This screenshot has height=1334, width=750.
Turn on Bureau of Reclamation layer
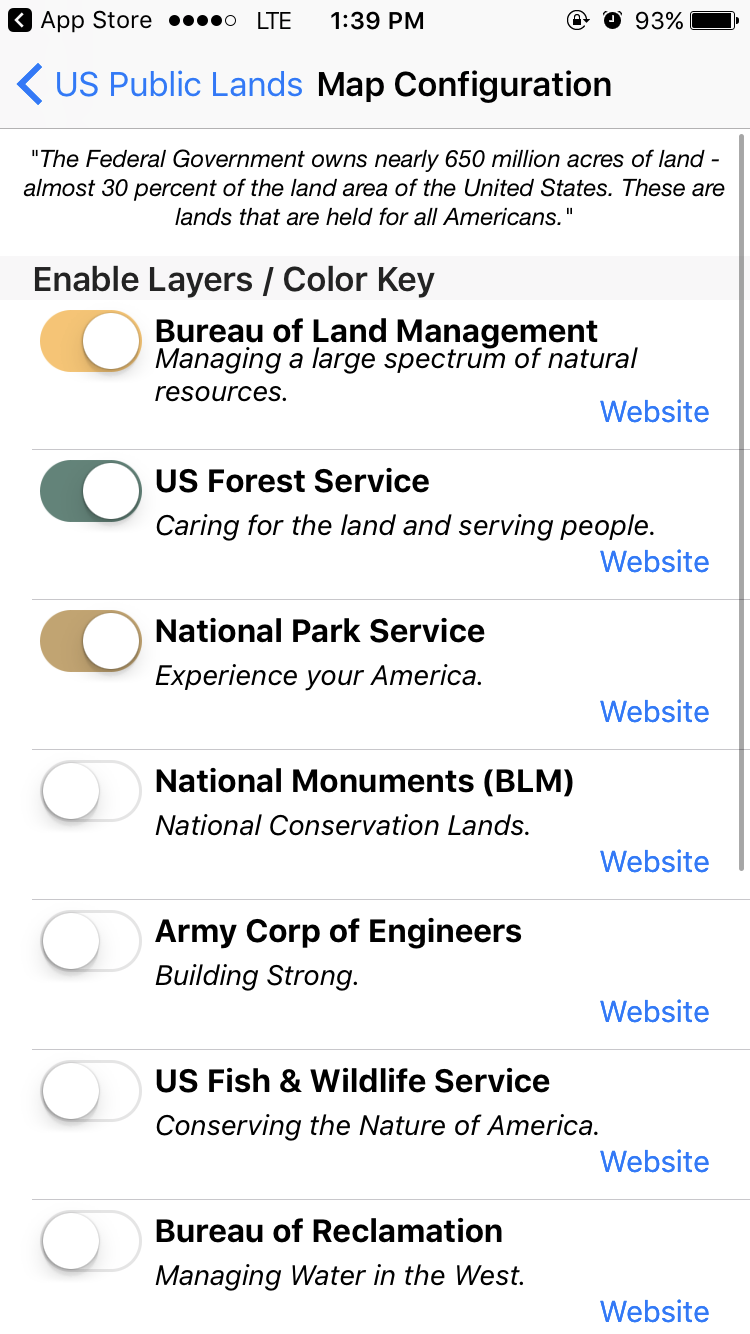click(x=91, y=1241)
